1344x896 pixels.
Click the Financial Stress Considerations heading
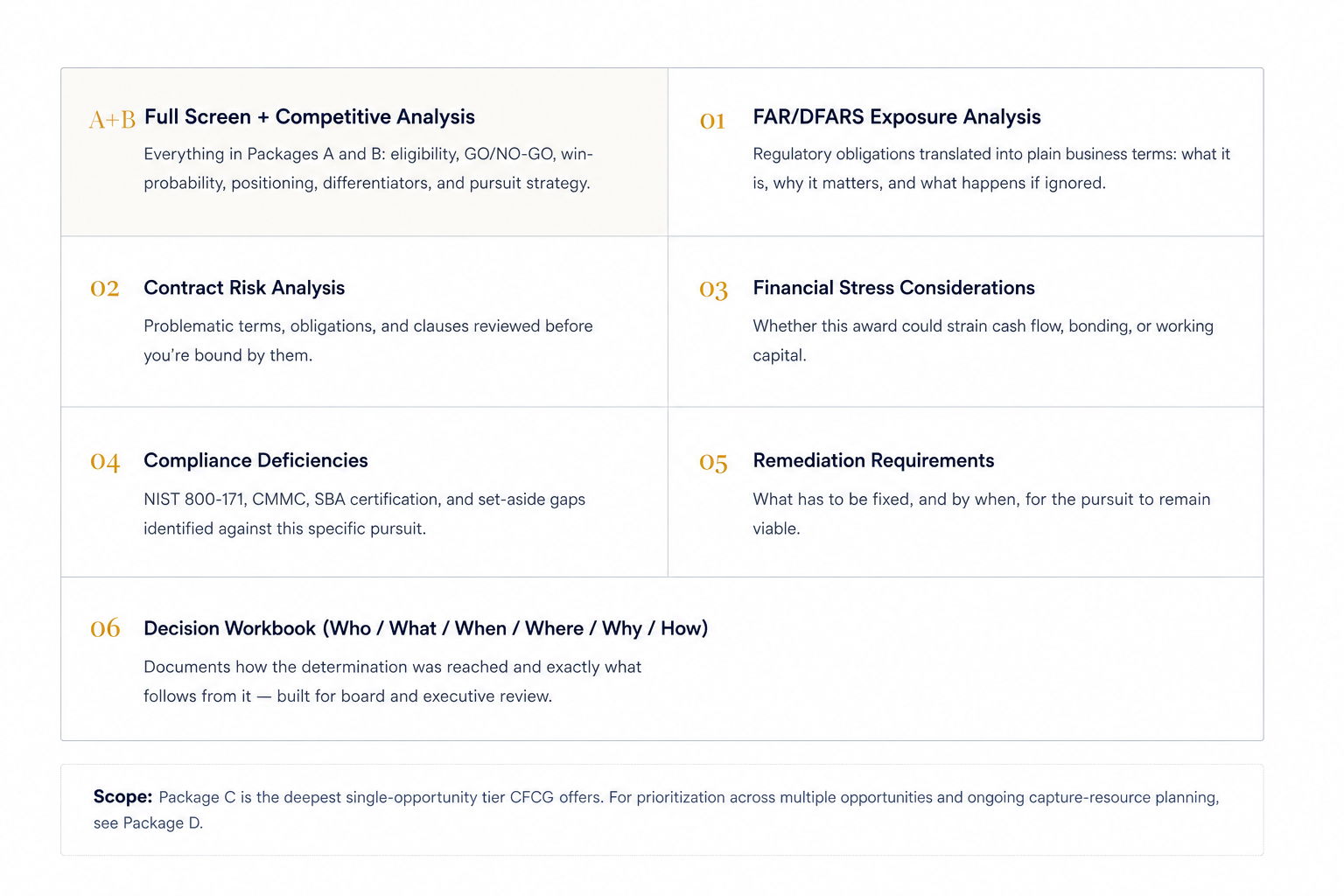[x=893, y=288]
